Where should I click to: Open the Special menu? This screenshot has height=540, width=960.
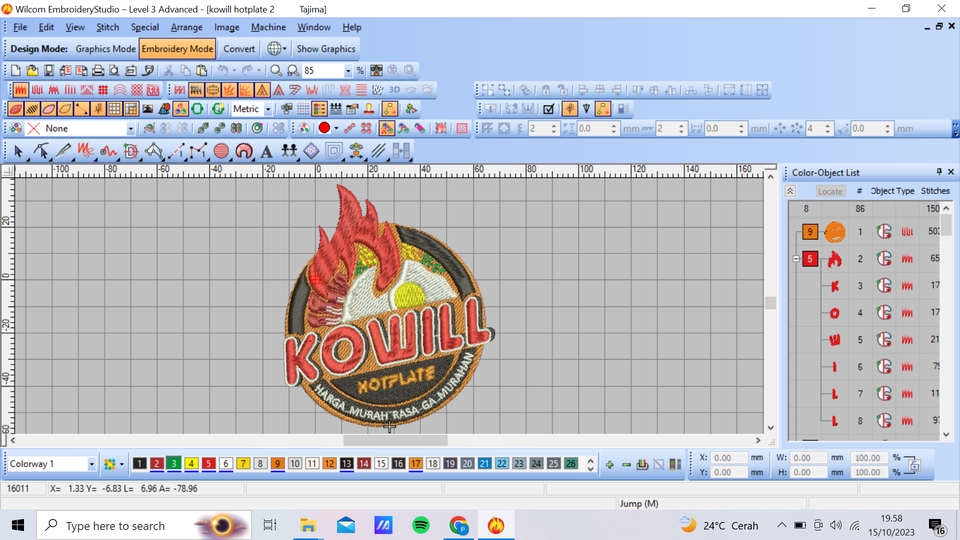click(x=144, y=27)
